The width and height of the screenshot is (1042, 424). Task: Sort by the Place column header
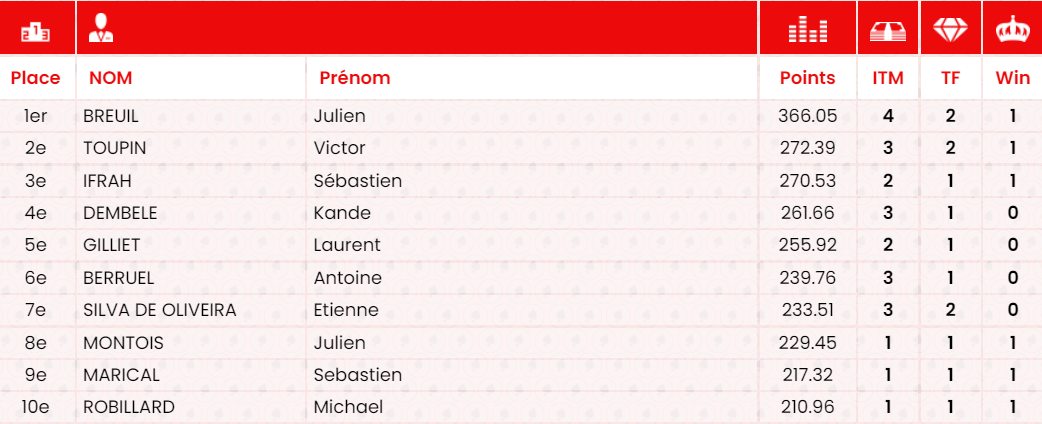point(36,78)
